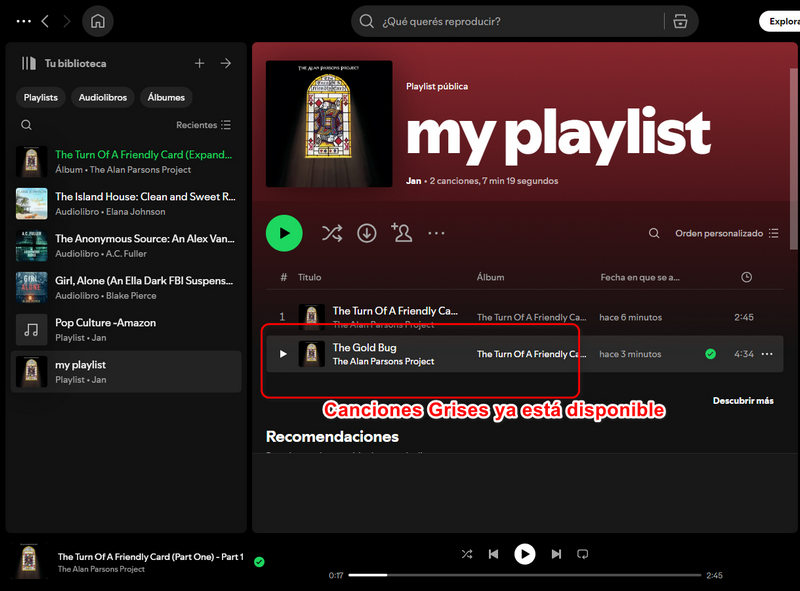Create a new playlist with the plus icon
Image resolution: width=800 pixels, height=591 pixels.
click(x=199, y=62)
